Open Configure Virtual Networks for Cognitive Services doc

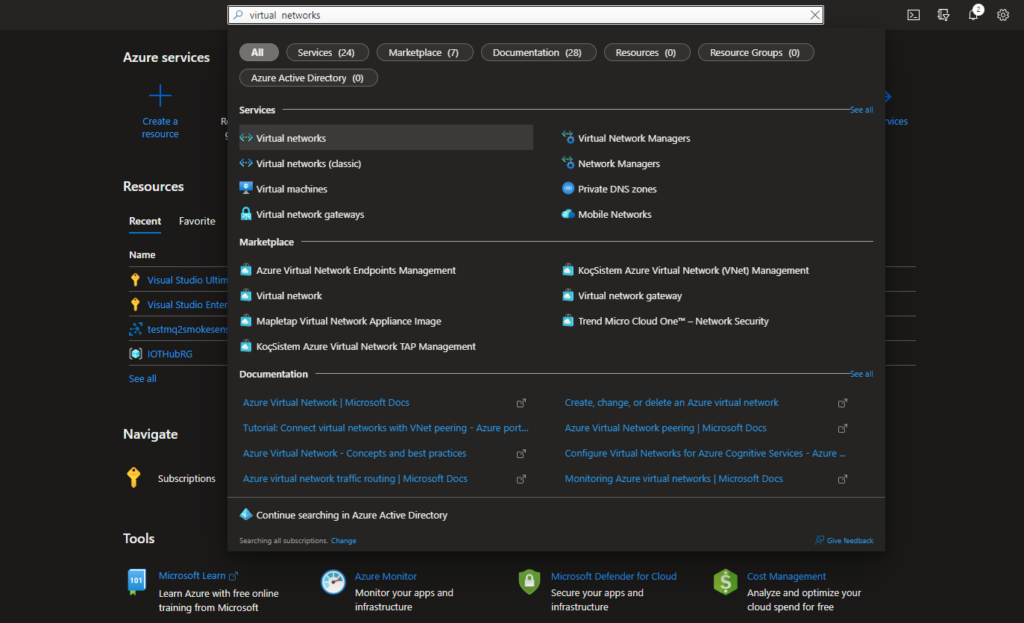pyautogui.click(x=705, y=453)
